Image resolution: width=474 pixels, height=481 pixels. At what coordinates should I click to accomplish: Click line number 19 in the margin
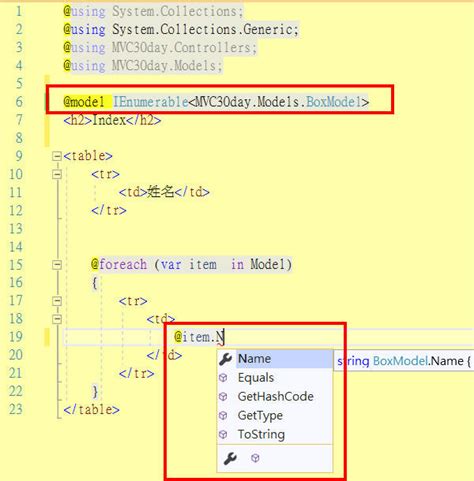point(16,337)
